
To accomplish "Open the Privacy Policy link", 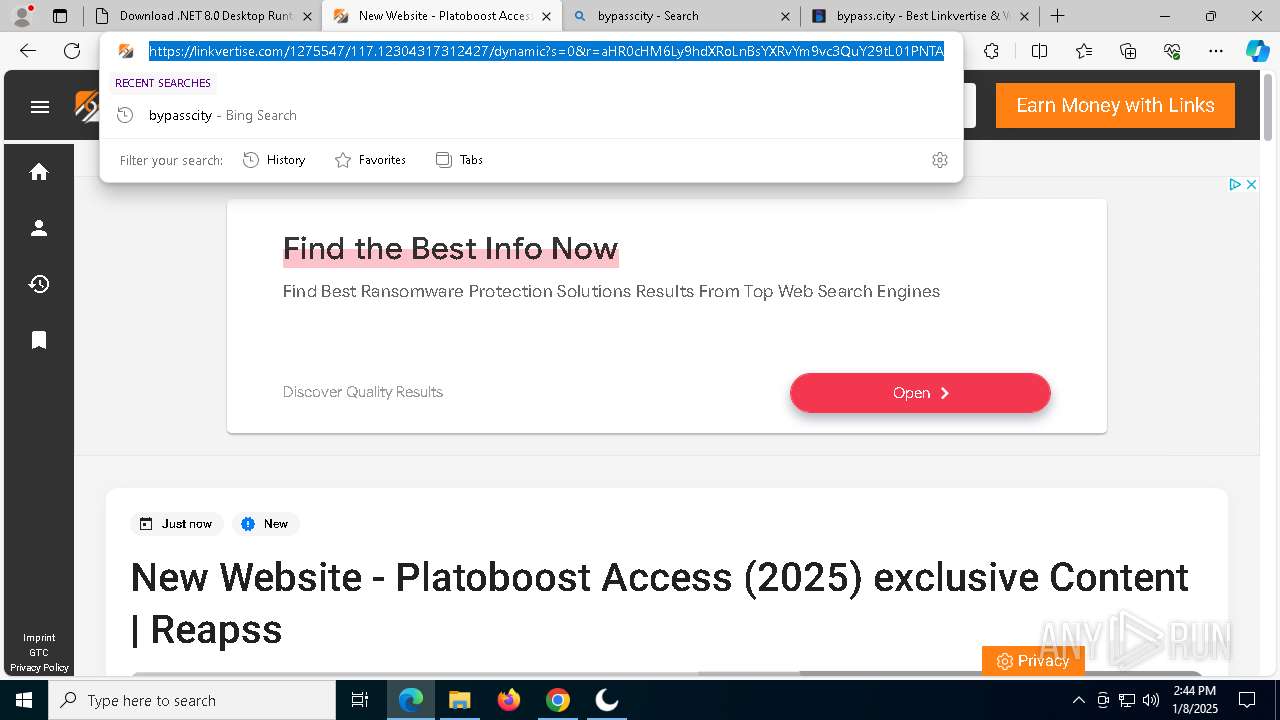I will (39, 668).
